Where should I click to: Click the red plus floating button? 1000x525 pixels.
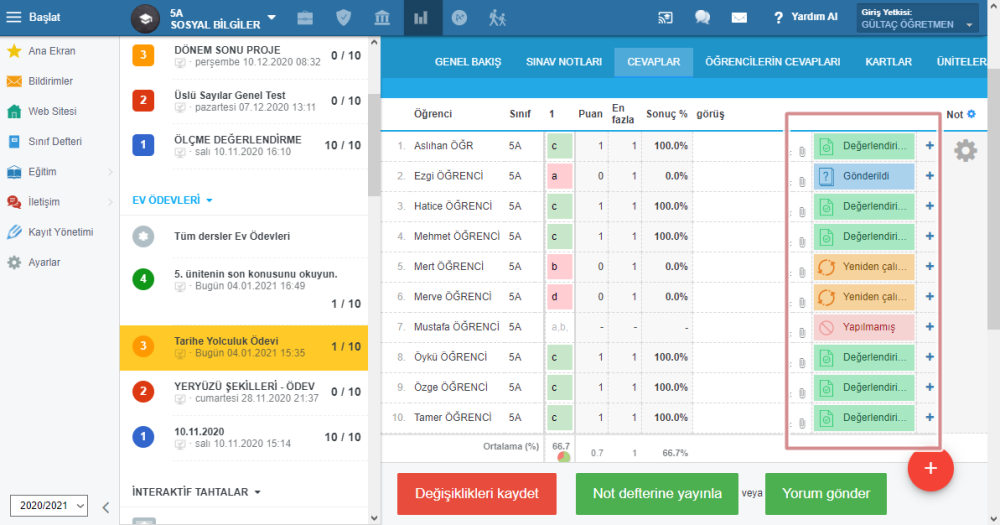(930, 468)
